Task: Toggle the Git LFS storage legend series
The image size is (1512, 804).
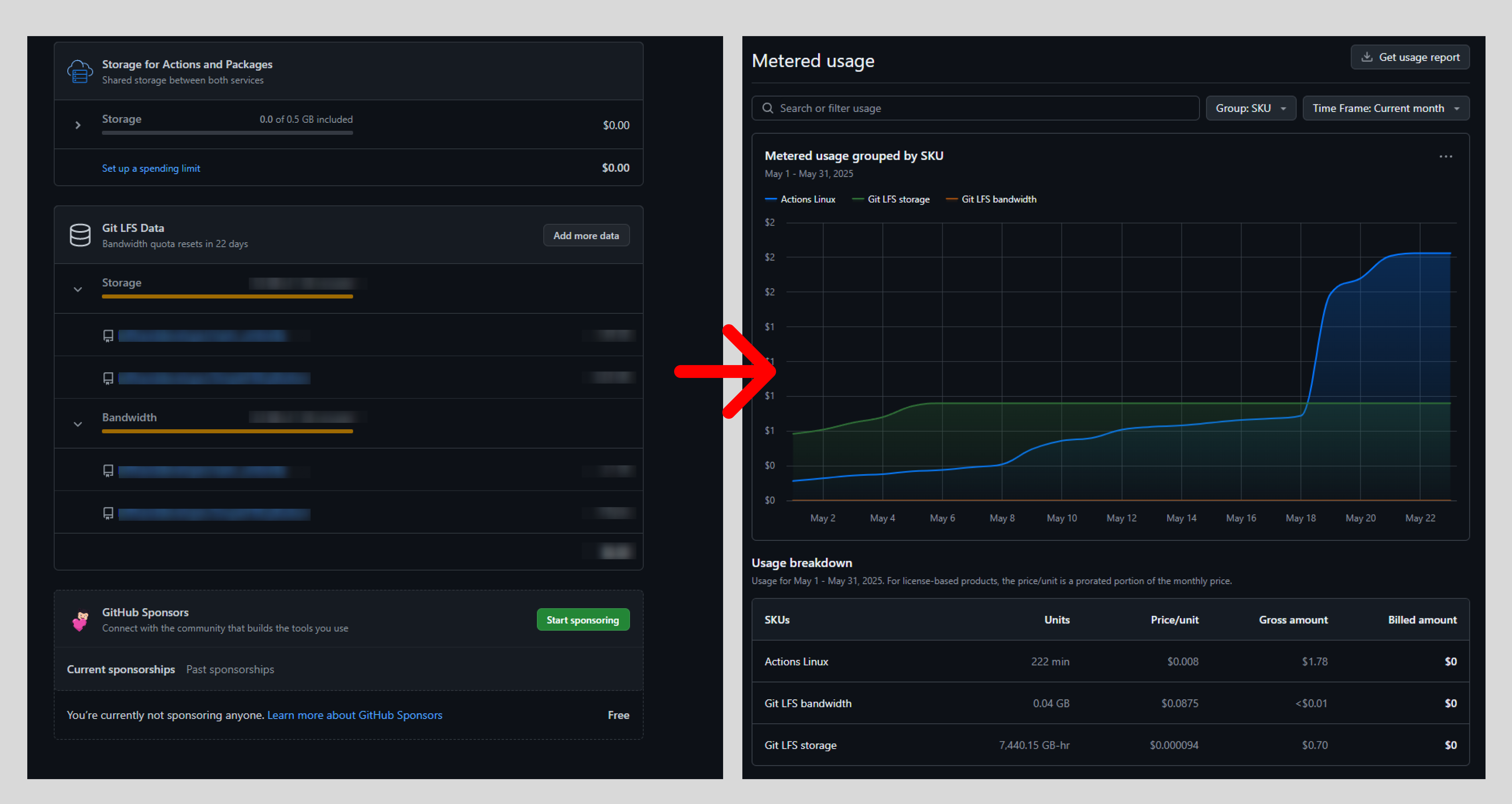Action: click(890, 199)
